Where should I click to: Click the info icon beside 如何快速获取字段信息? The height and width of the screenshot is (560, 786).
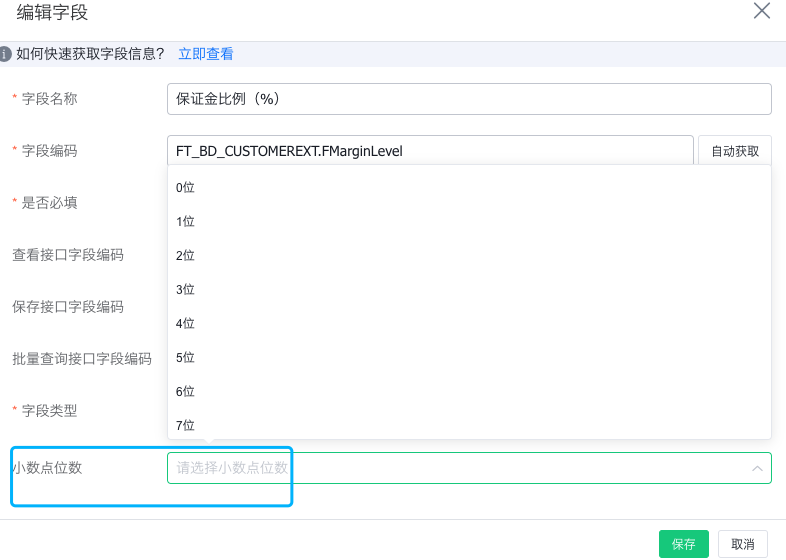coord(5,54)
